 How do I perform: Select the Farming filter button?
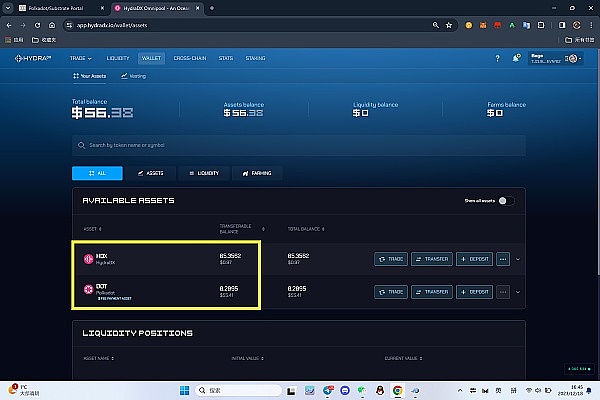pos(257,173)
